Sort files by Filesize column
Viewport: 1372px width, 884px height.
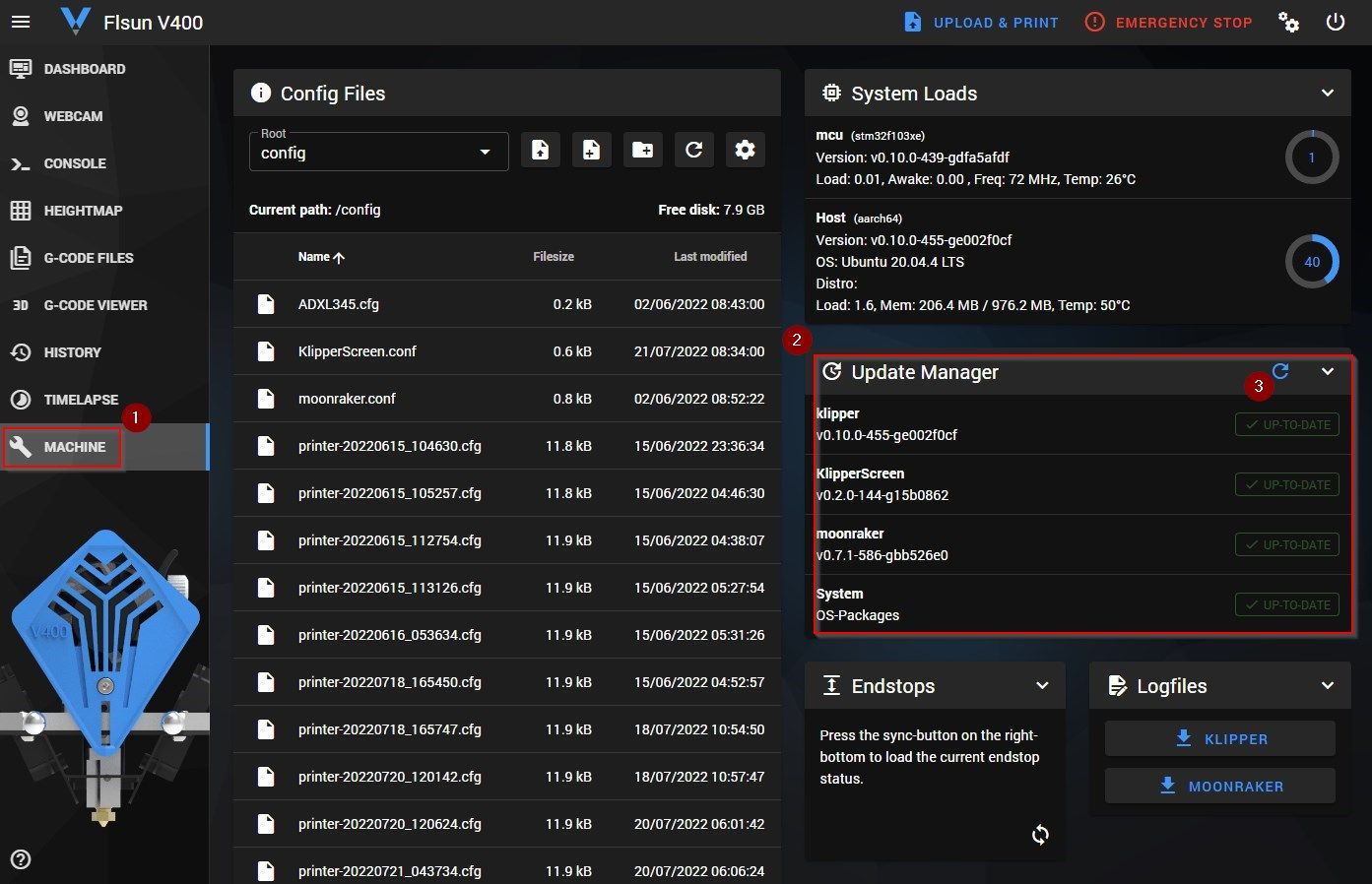[554, 257]
